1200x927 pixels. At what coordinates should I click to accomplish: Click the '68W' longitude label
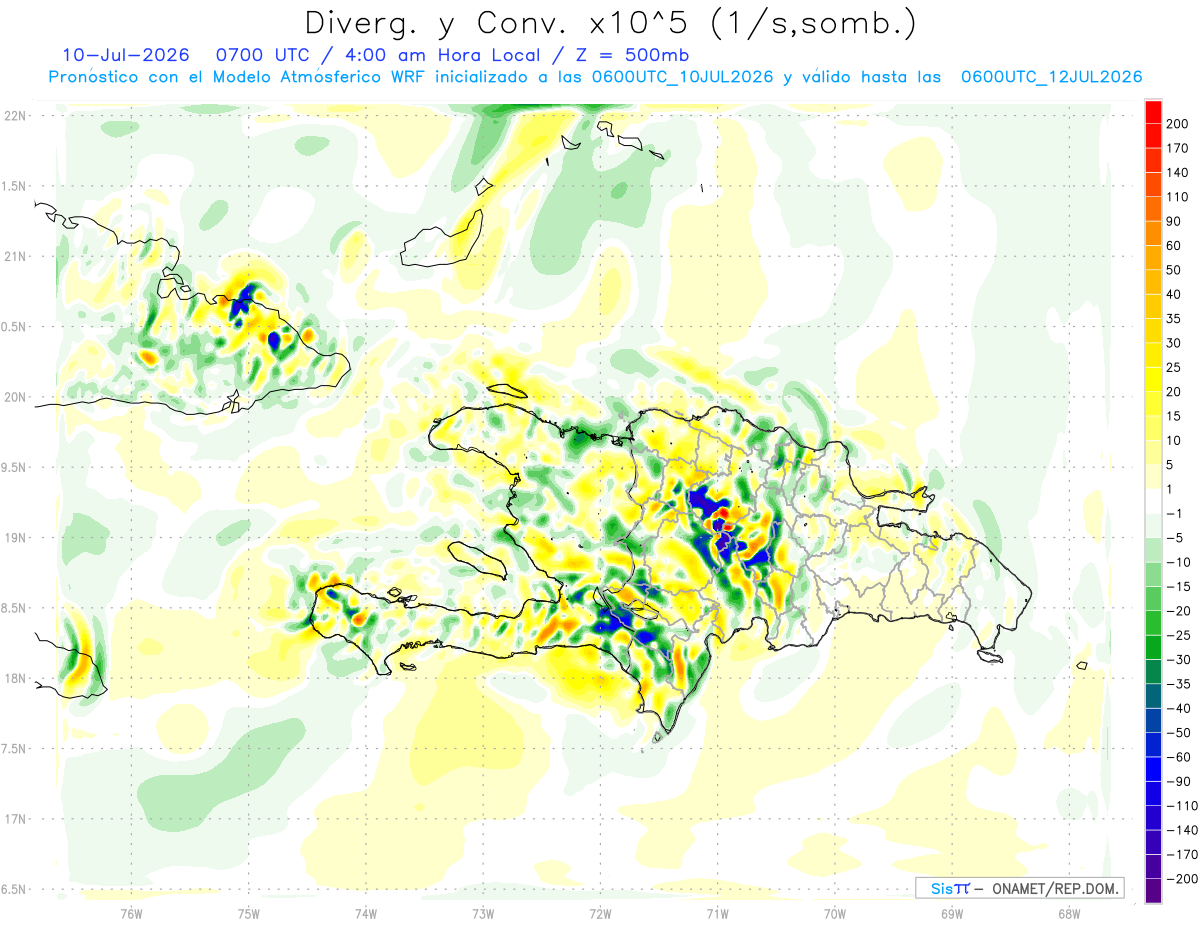pos(1068,914)
